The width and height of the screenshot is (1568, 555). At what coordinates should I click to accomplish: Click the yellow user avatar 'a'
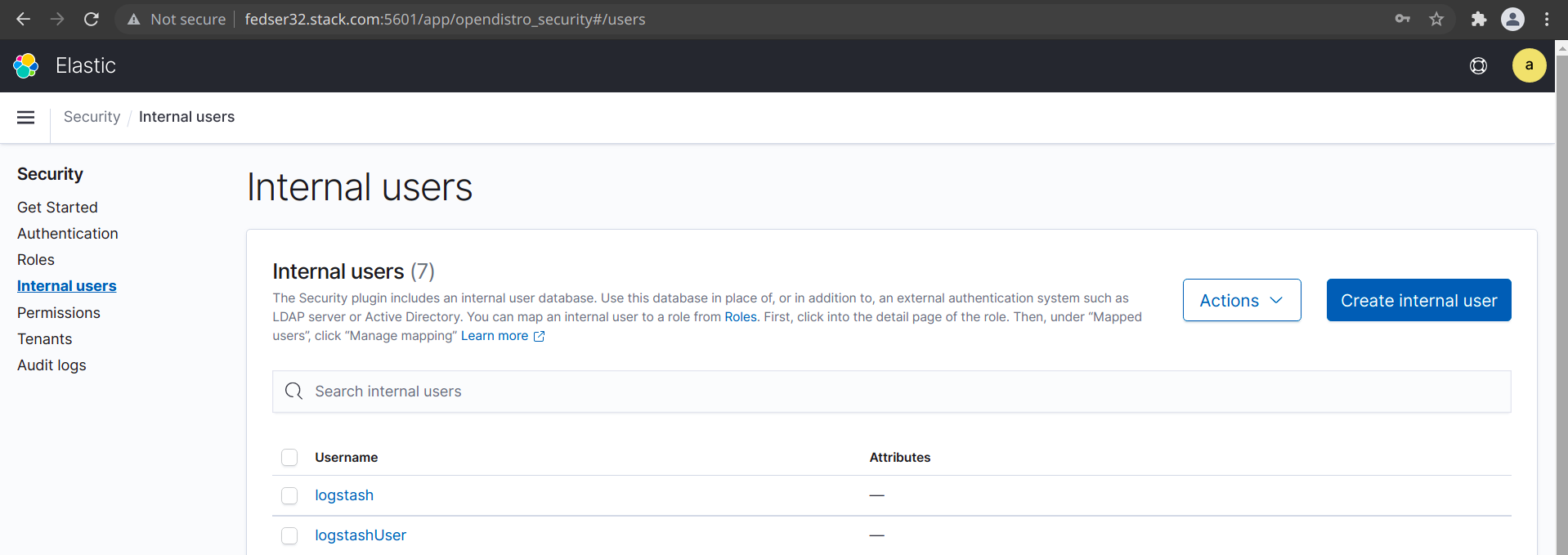tap(1528, 66)
